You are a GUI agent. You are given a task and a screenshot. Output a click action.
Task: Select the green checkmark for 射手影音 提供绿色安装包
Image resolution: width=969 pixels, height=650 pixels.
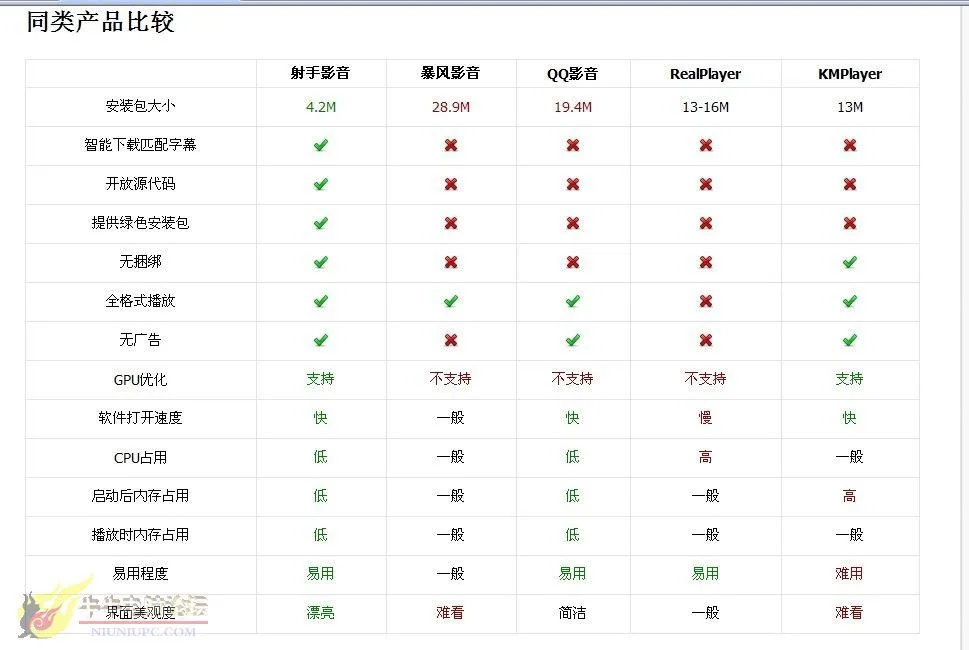[320, 223]
